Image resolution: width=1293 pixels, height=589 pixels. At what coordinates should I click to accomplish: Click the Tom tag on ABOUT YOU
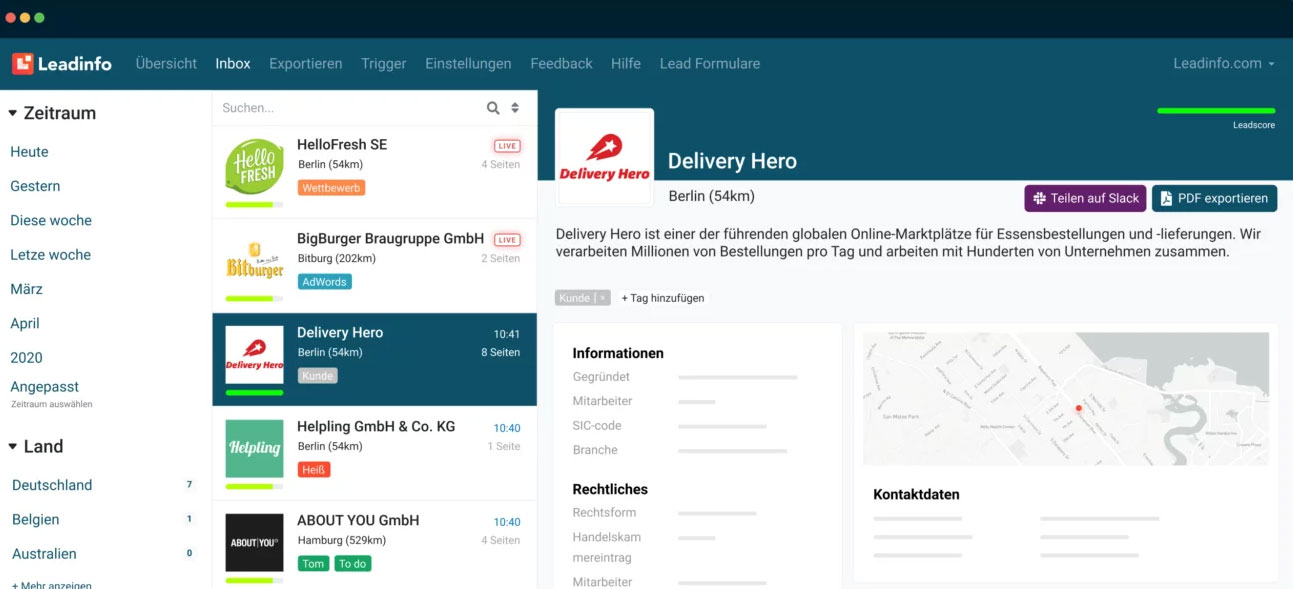pos(313,564)
